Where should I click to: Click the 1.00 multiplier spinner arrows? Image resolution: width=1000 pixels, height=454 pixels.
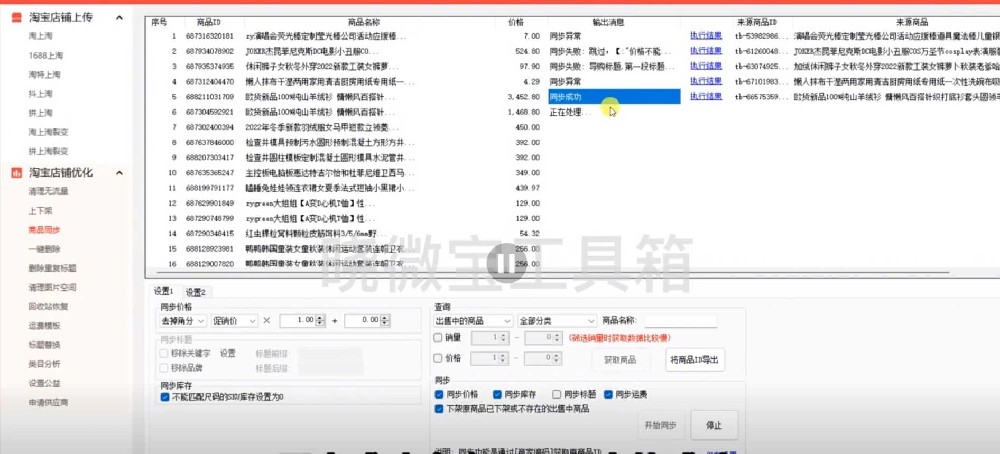(x=321, y=321)
